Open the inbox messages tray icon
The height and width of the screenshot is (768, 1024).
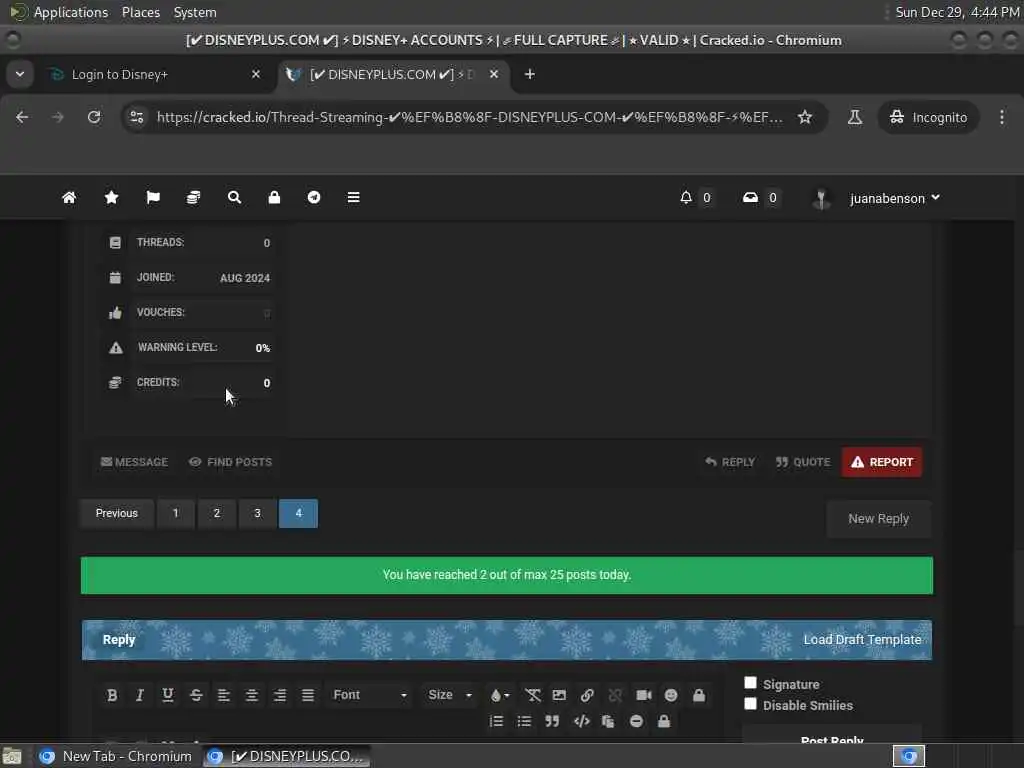750,197
